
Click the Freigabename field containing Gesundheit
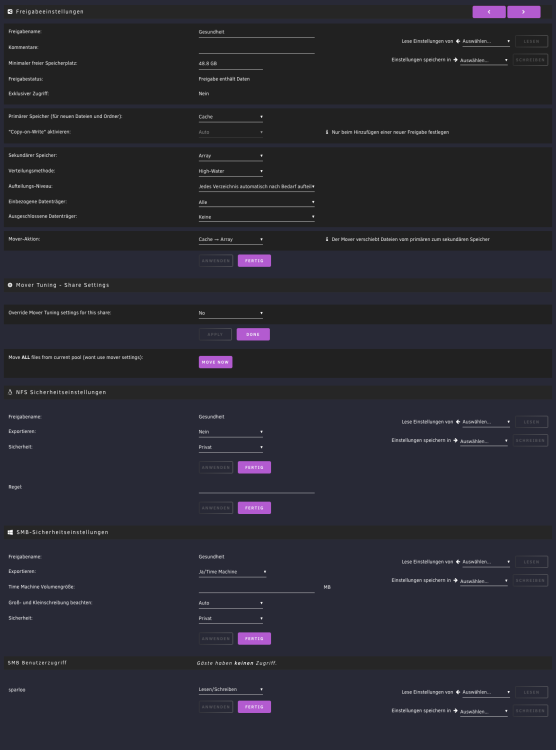click(256, 32)
